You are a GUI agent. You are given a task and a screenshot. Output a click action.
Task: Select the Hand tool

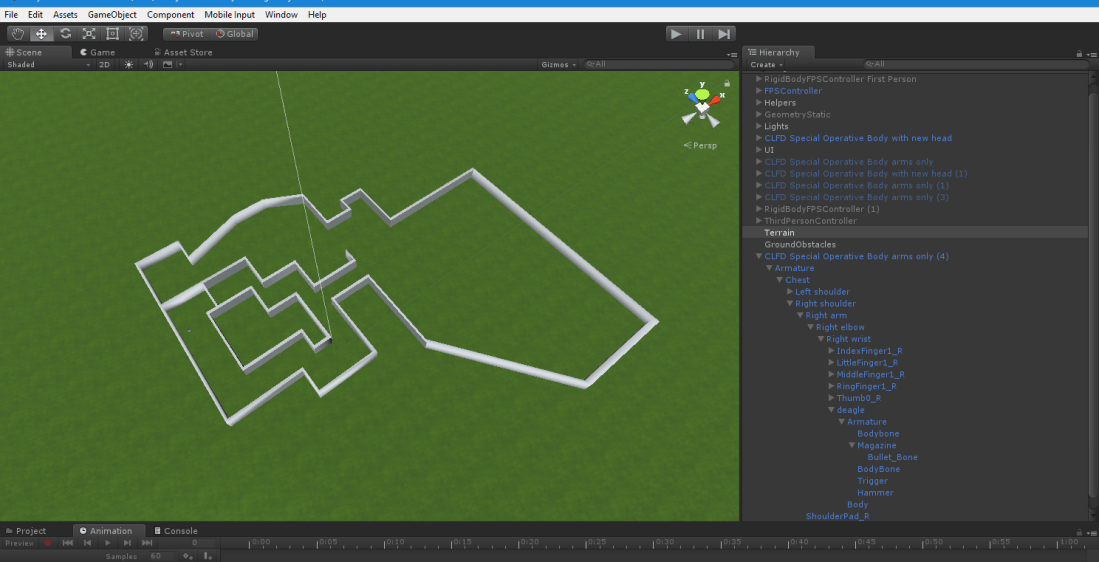click(x=18, y=34)
